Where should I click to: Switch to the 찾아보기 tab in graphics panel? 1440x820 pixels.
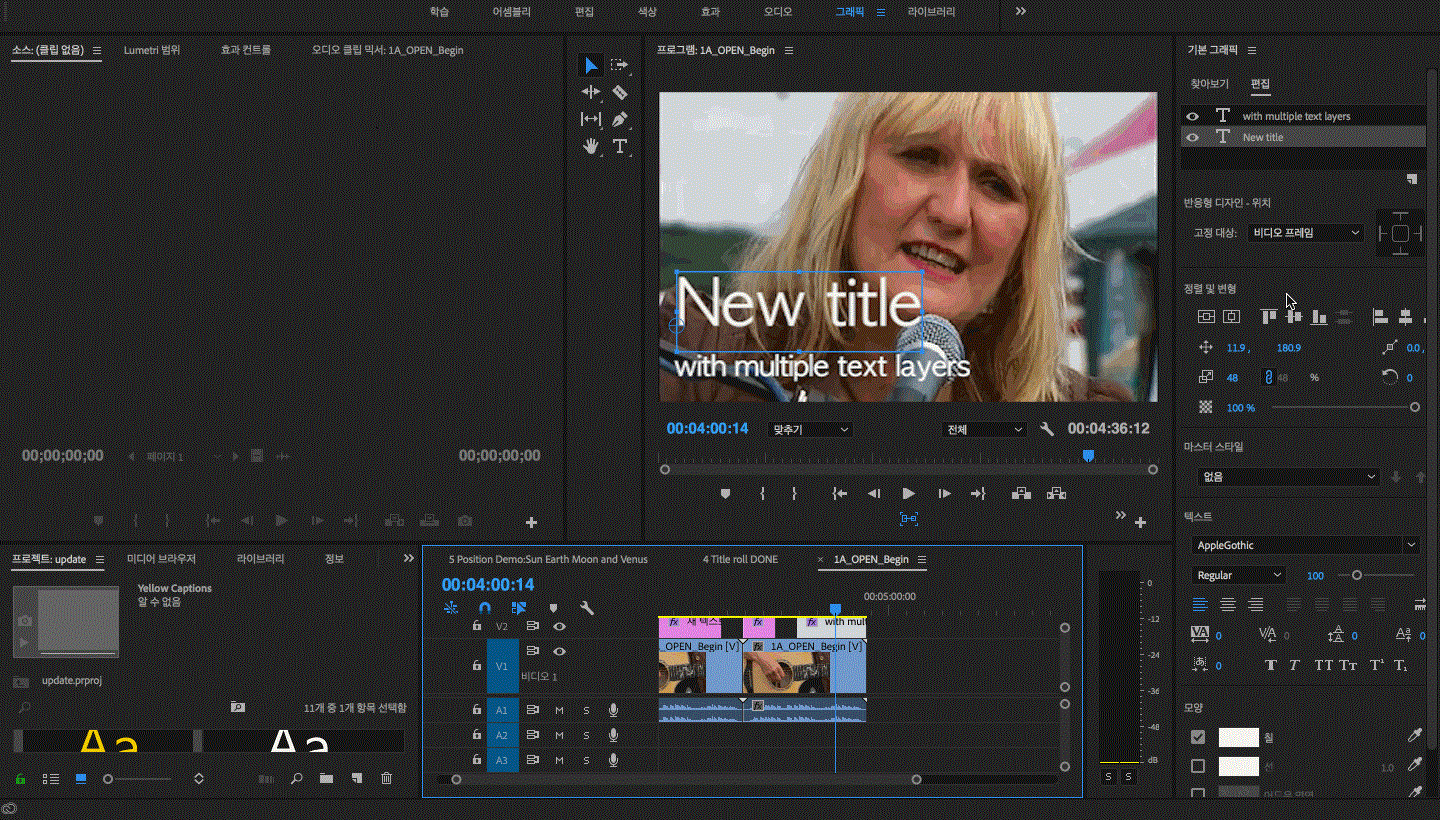pyautogui.click(x=1209, y=84)
